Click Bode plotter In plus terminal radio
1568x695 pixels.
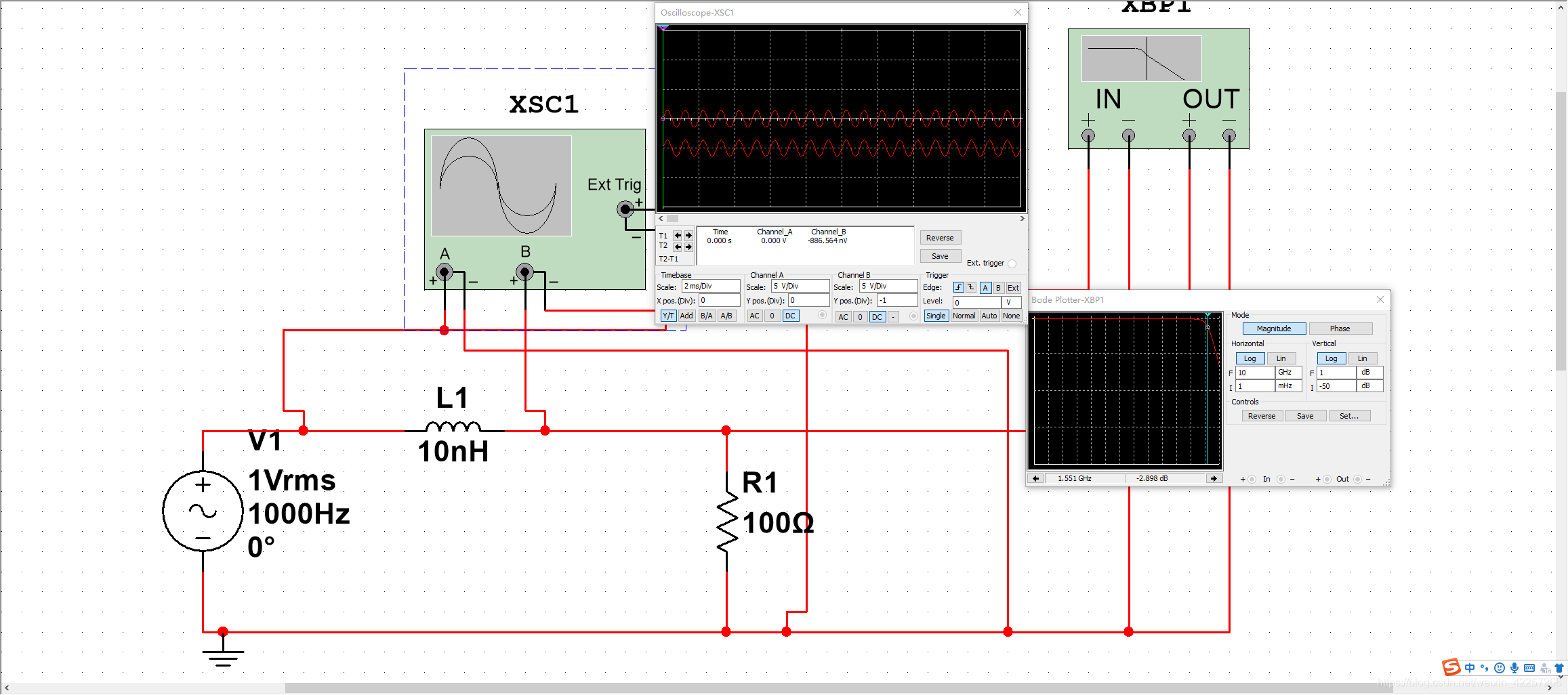pos(1252,479)
